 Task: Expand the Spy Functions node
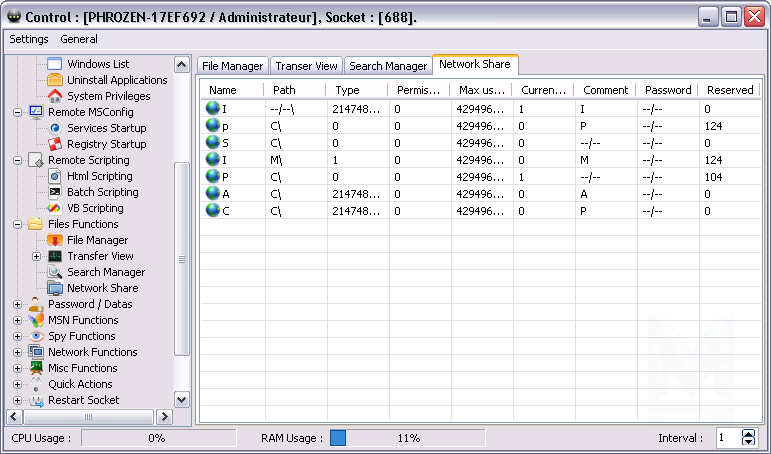(x=18, y=336)
